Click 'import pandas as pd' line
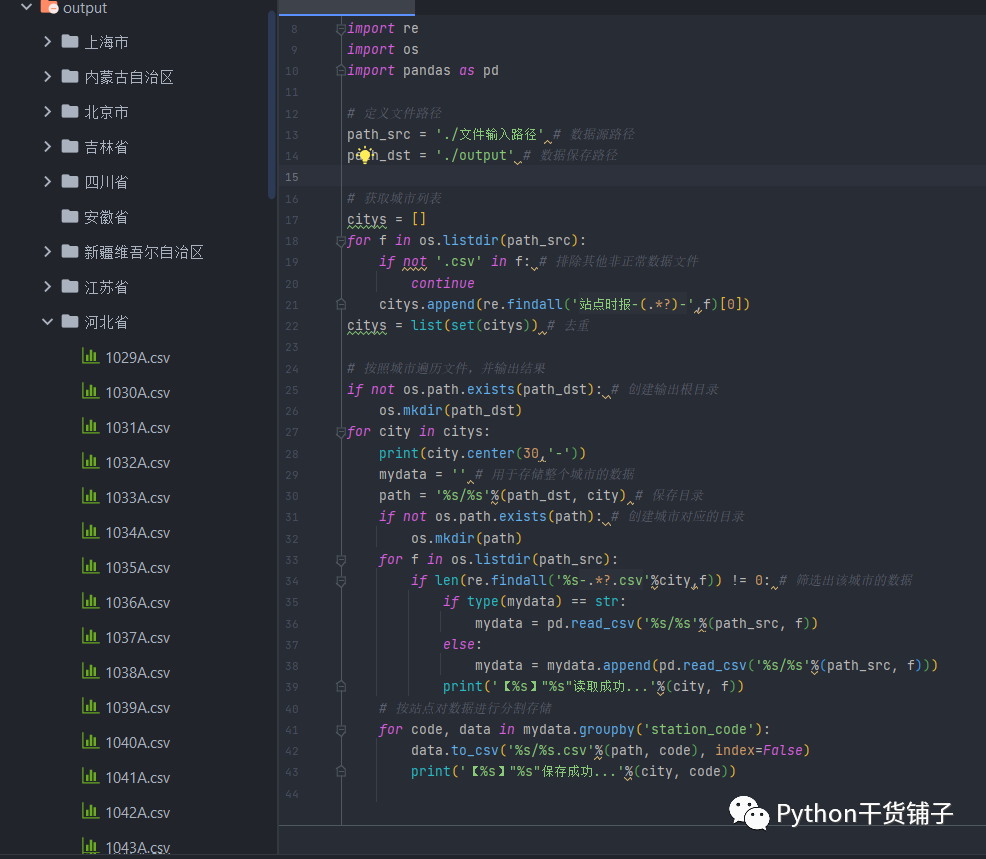Viewport: 986px width, 859px height. (x=423, y=70)
